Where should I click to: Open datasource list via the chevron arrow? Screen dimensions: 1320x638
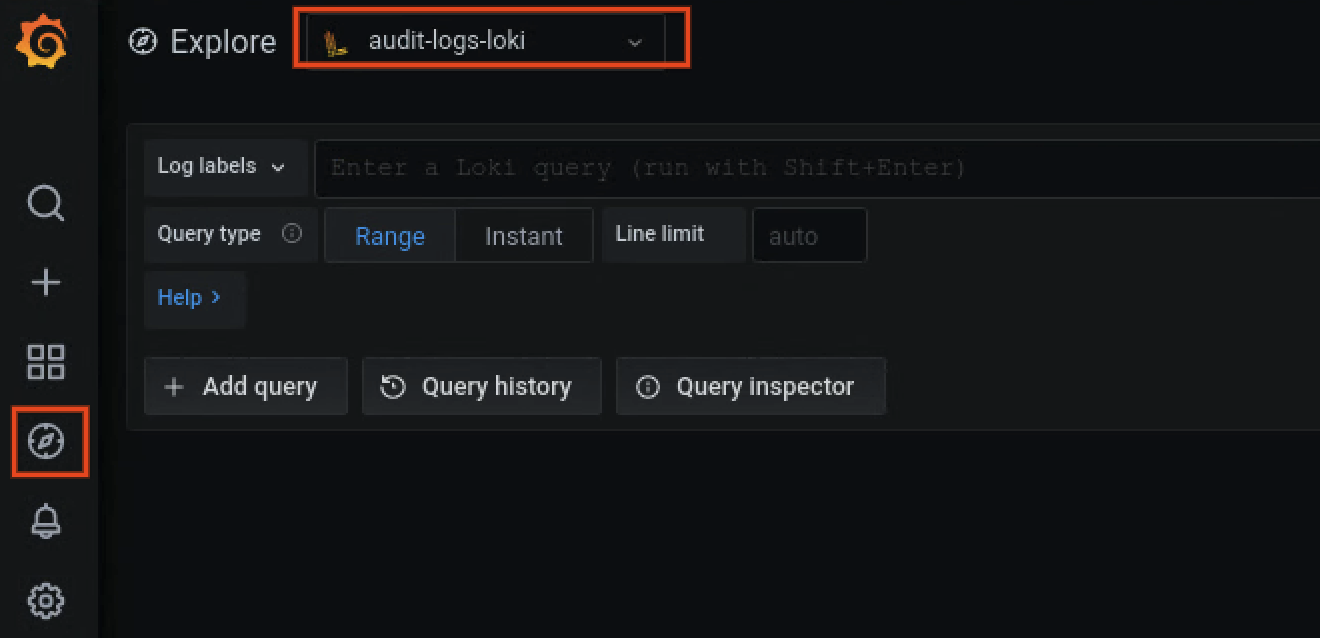point(634,43)
